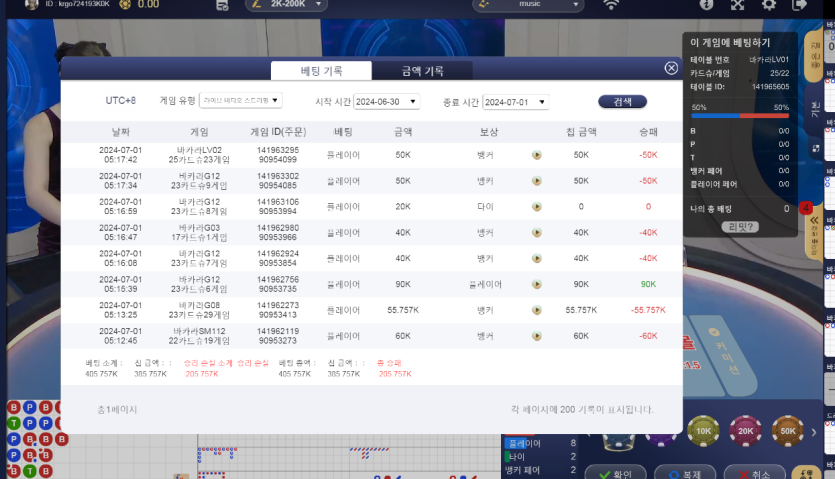
Task: Select the 50K chip
Action: pos(788,431)
